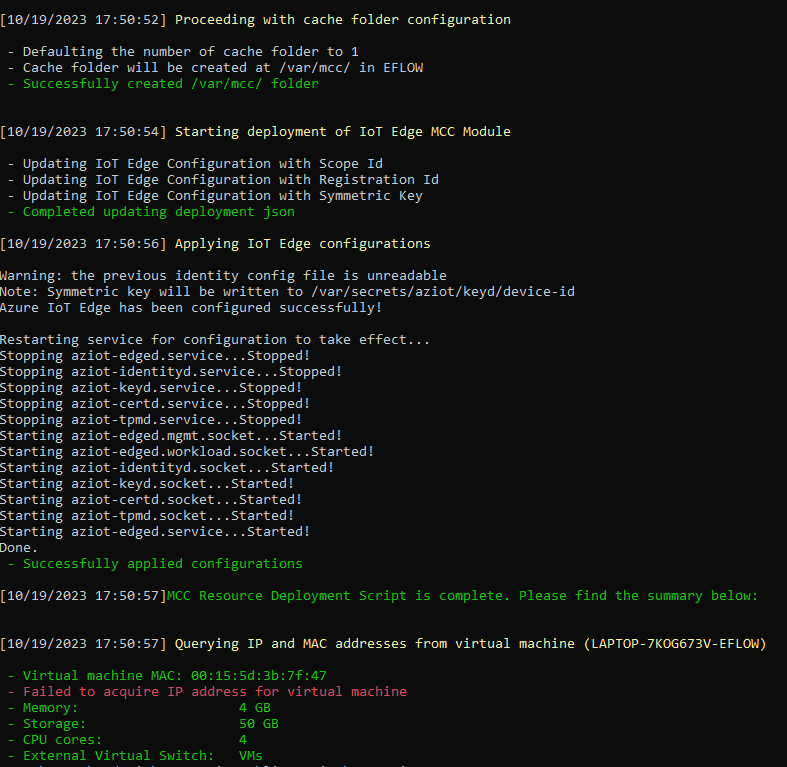Click 'Starting aziot-edged.service...Started!' line
The image size is (787, 767).
tap(155, 532)
